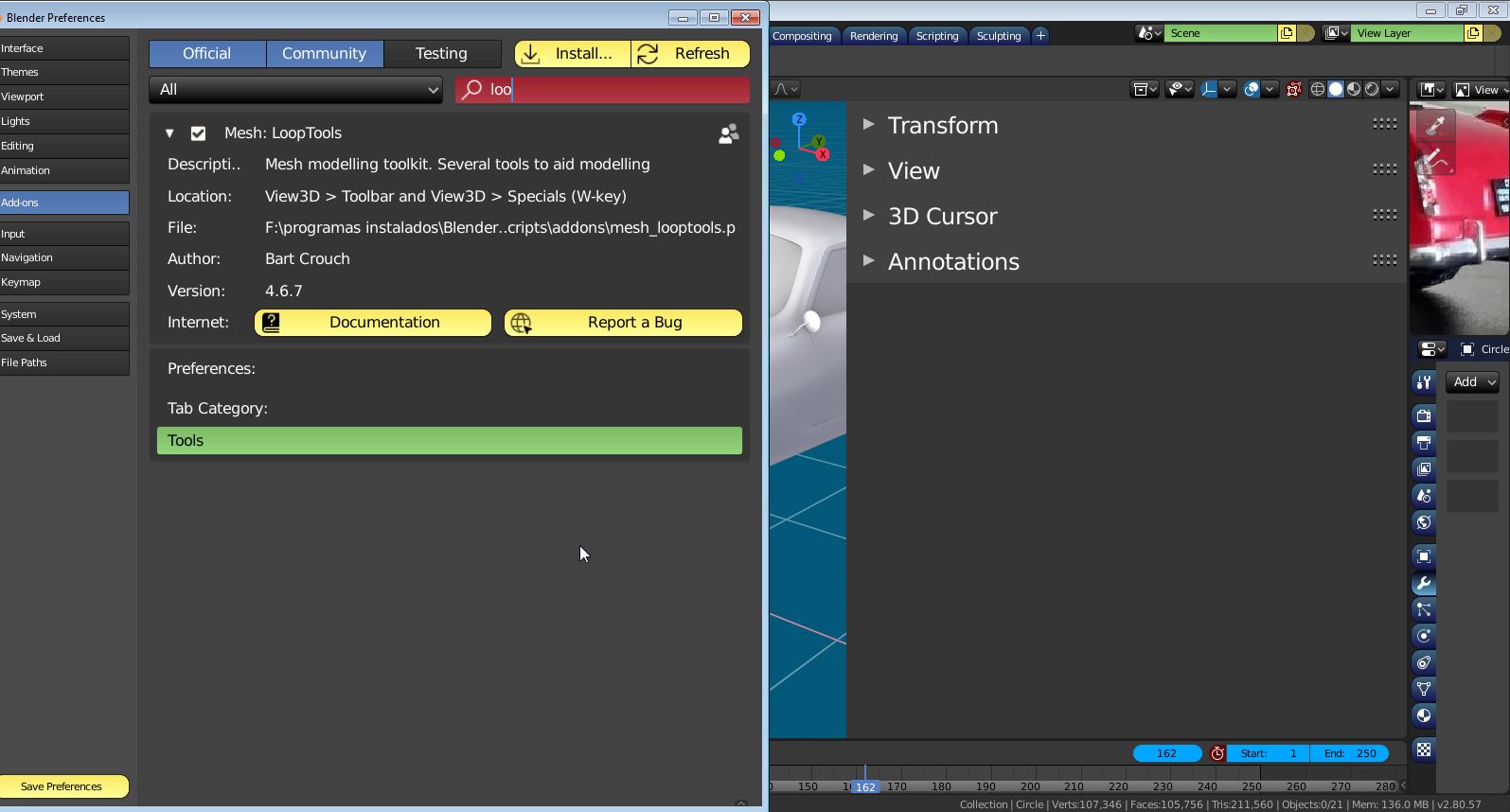
Task: Open the All add-on category dropdown
Action: [x=295, y=90]
